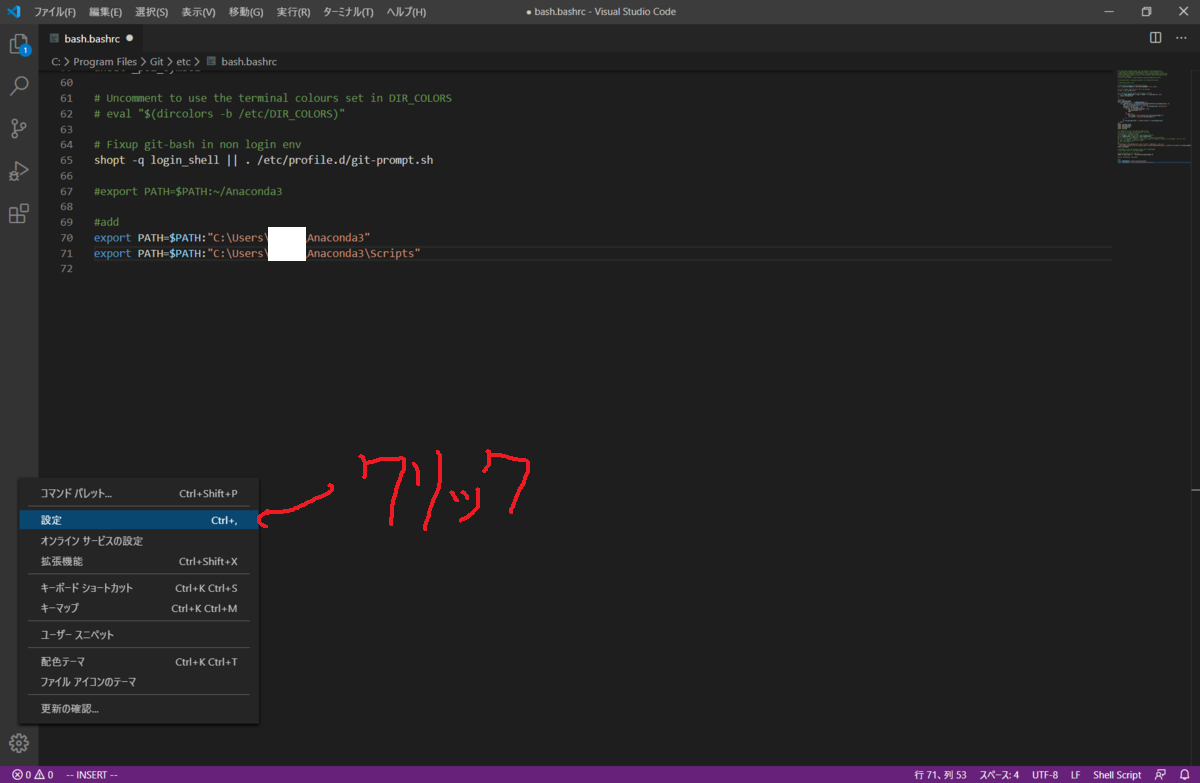The image size is (1200, 783).
Task: Open the 編集(E) menu
Action: point(105,12)
